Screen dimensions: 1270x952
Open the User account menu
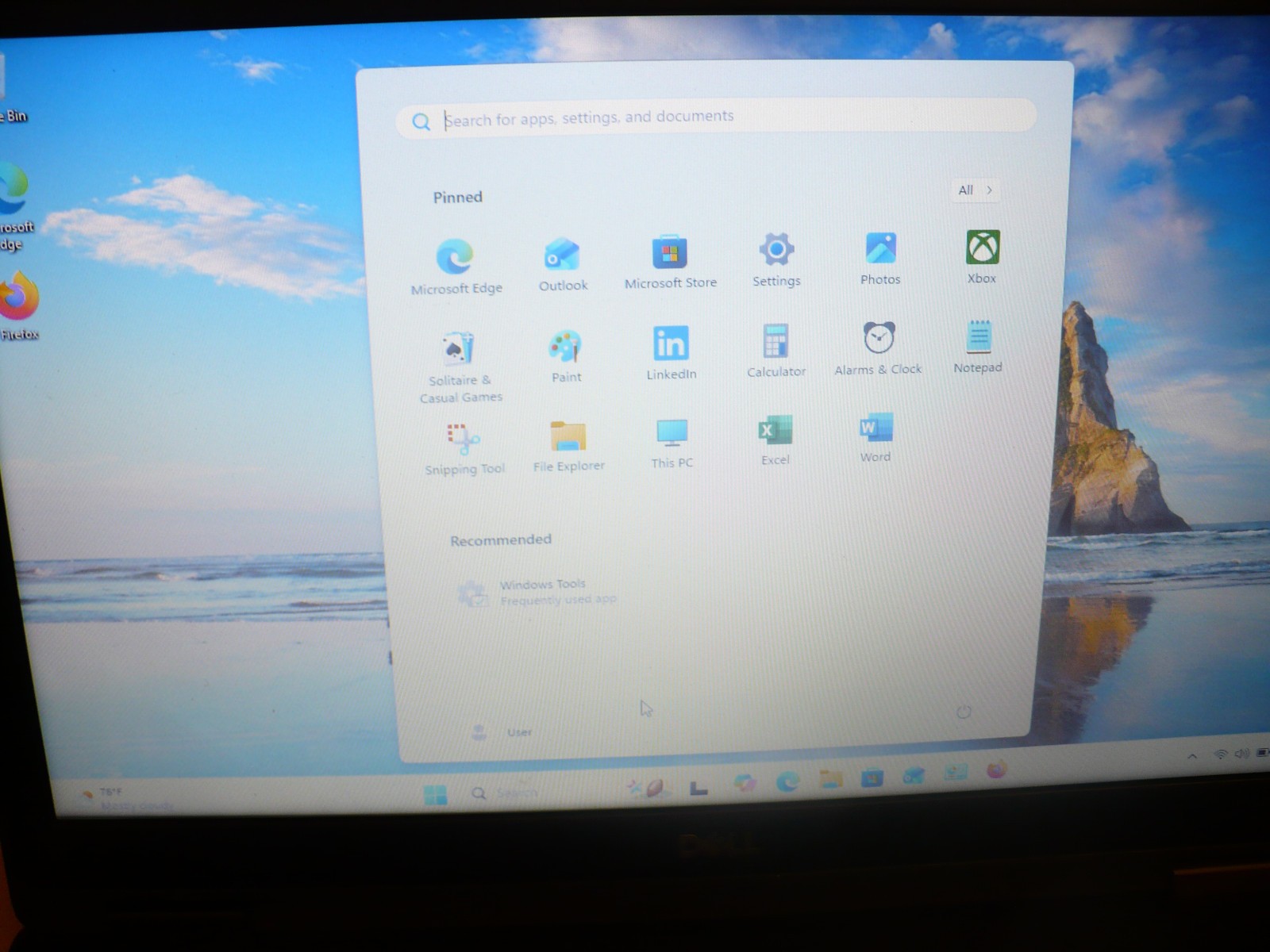pos(502,731)
